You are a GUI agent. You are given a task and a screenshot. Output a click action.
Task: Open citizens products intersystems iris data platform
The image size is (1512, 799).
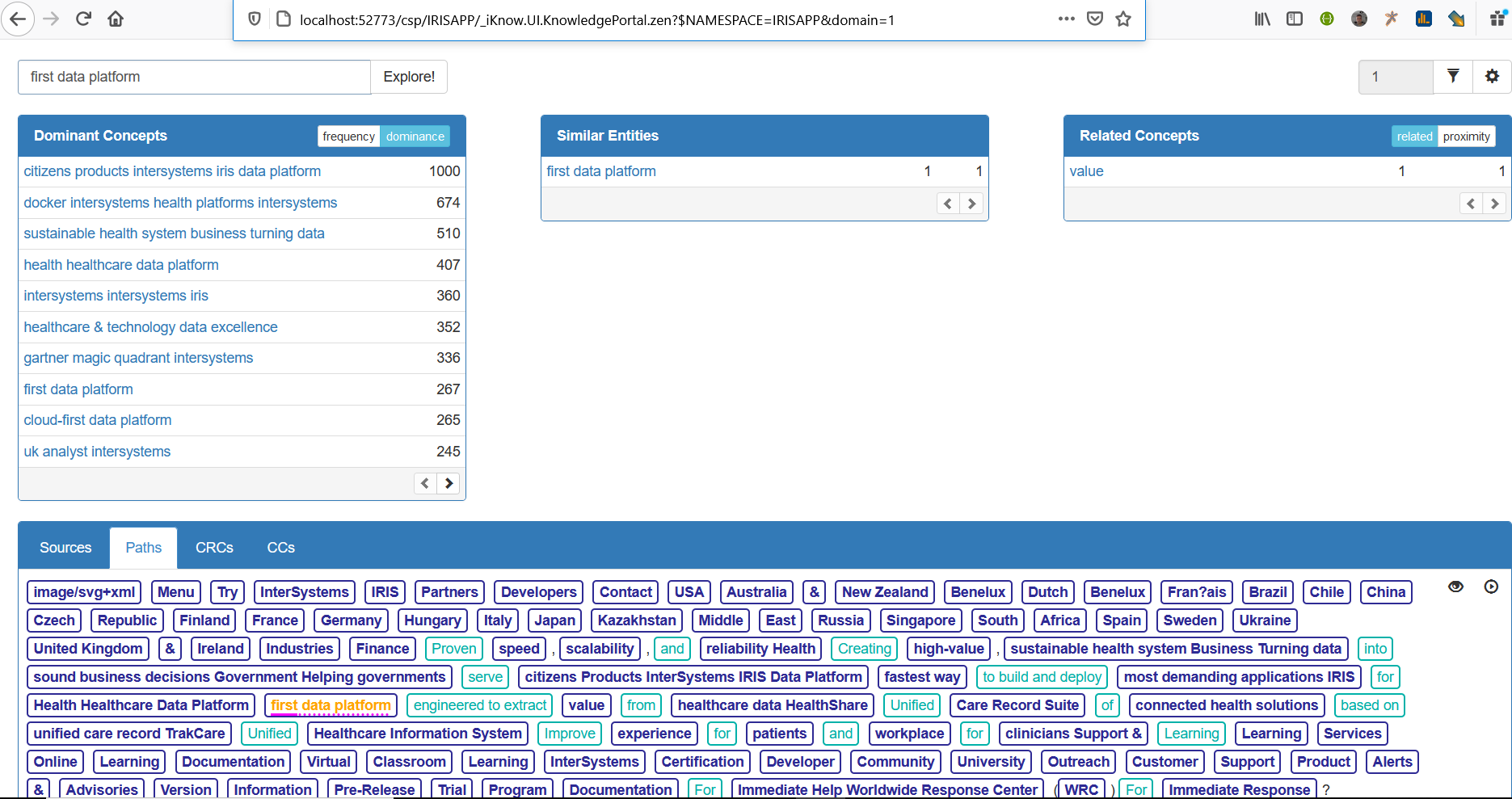click(172, 171)
